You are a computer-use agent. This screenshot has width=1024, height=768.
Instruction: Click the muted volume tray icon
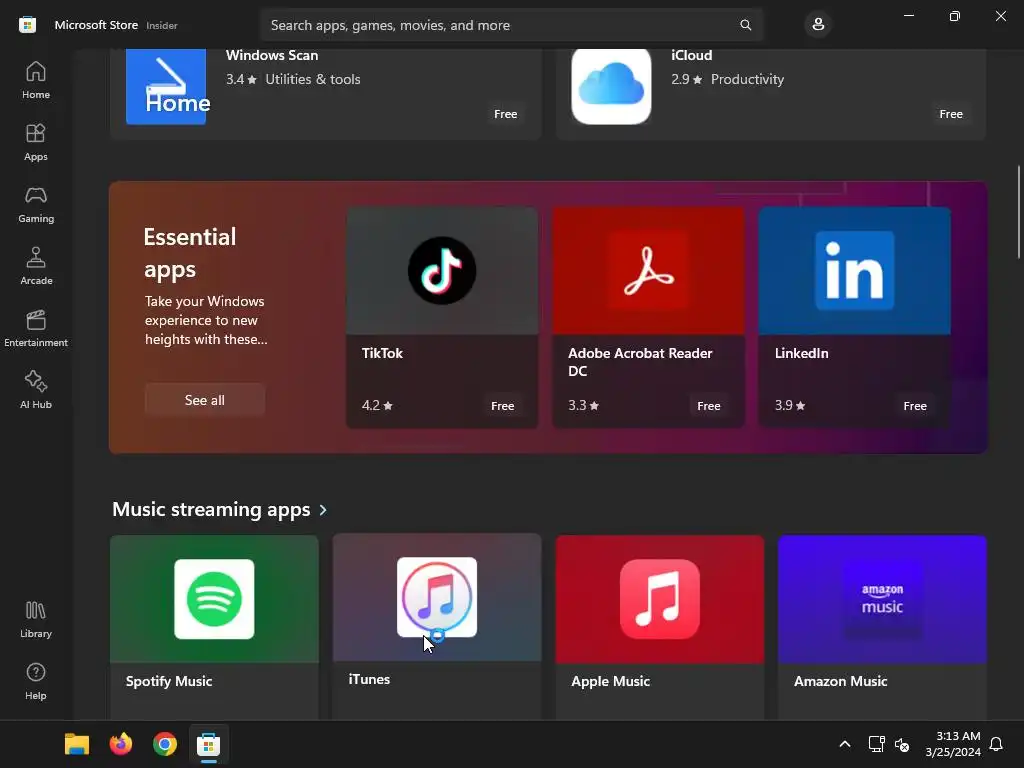coord(902,744)
